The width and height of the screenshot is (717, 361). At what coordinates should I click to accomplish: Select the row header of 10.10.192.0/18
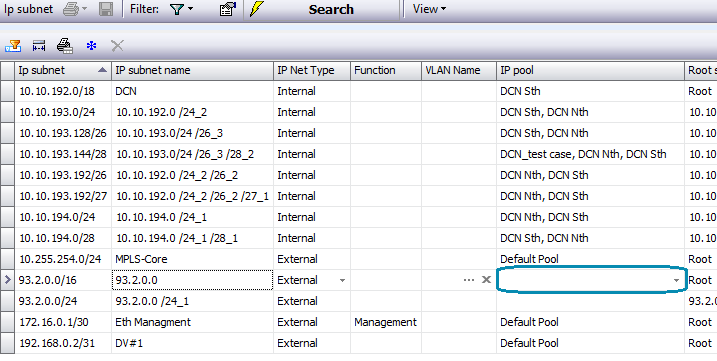coord(7,91)
